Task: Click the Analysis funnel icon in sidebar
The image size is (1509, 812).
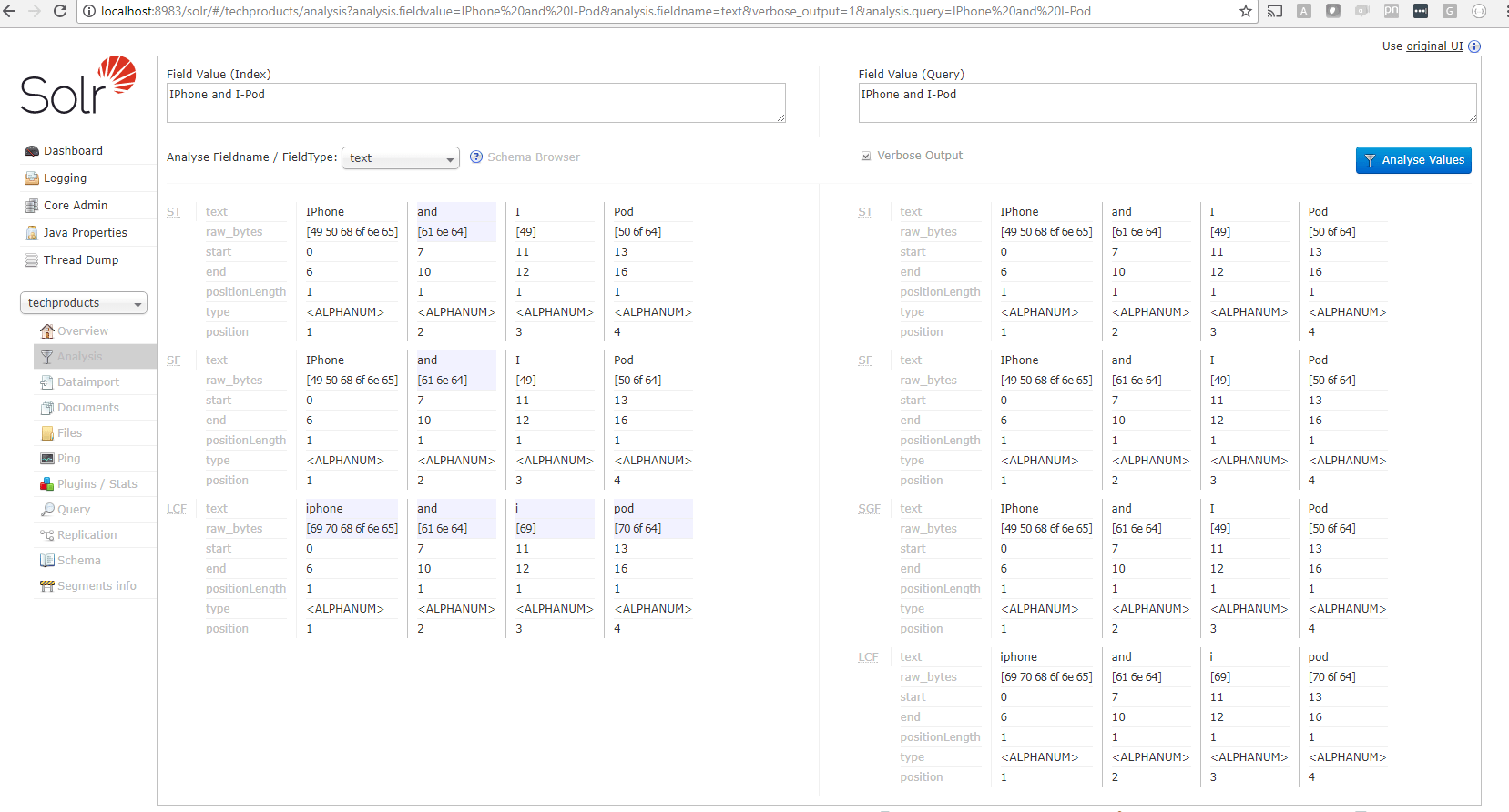Action: 47,357
